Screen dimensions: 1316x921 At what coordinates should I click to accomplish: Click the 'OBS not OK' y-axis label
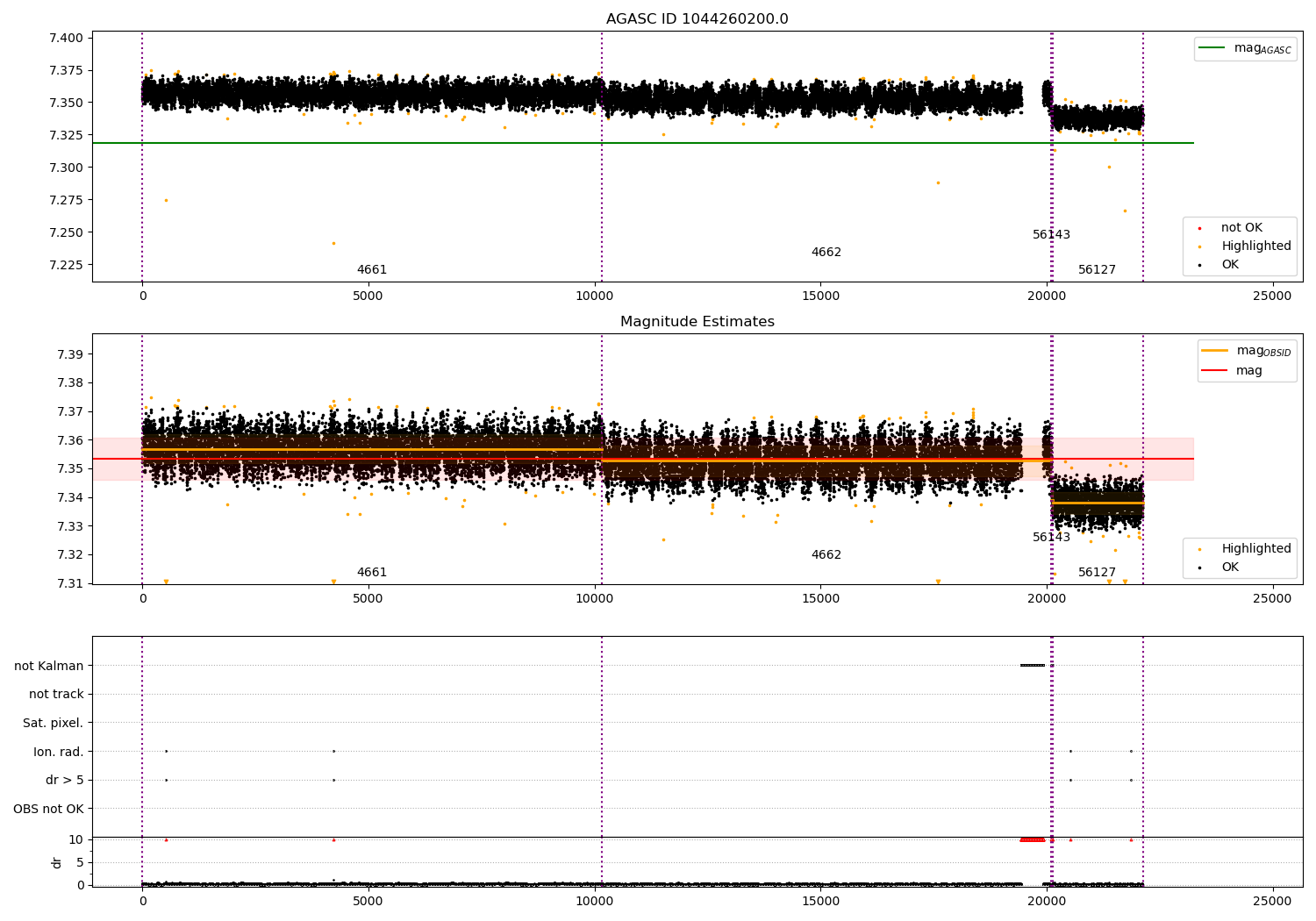(48, 809)
